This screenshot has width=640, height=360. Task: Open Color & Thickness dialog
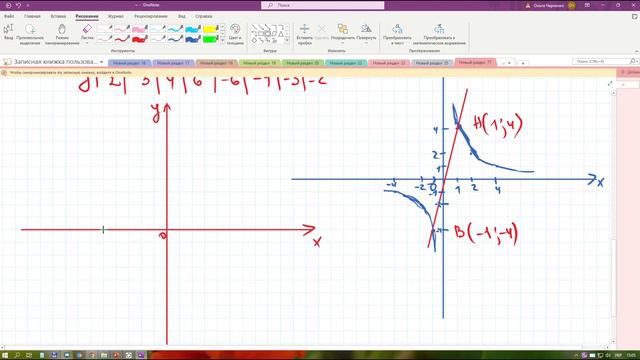(x=235, y=34)
